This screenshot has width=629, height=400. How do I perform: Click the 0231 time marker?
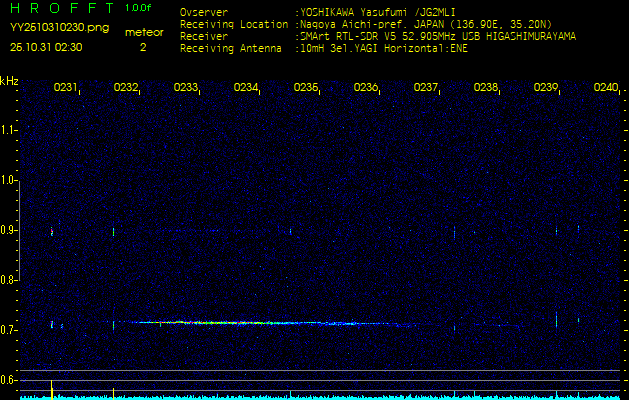[66, 88]
